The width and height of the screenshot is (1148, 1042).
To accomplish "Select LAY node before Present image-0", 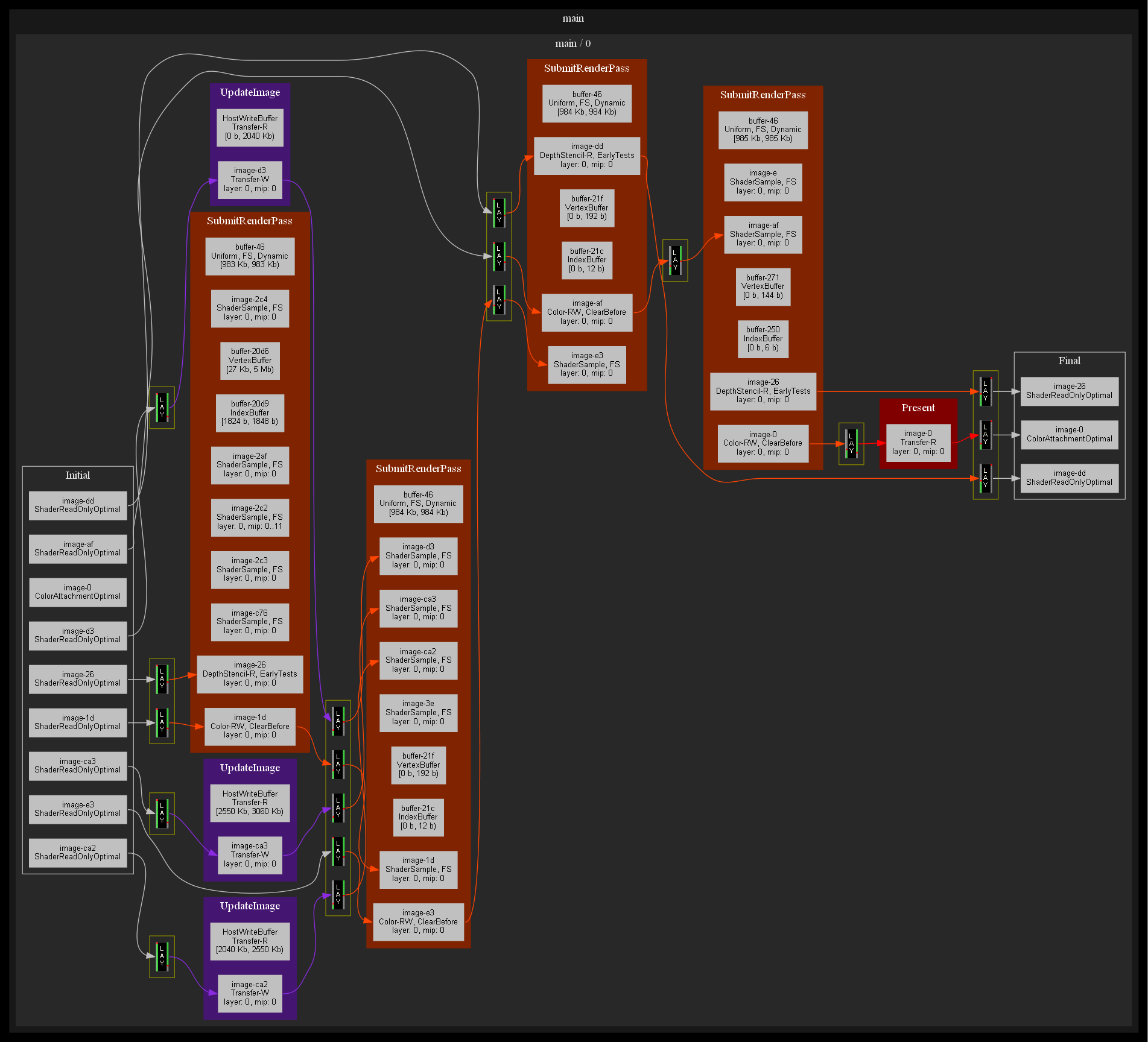I will [x=851, y=444].
